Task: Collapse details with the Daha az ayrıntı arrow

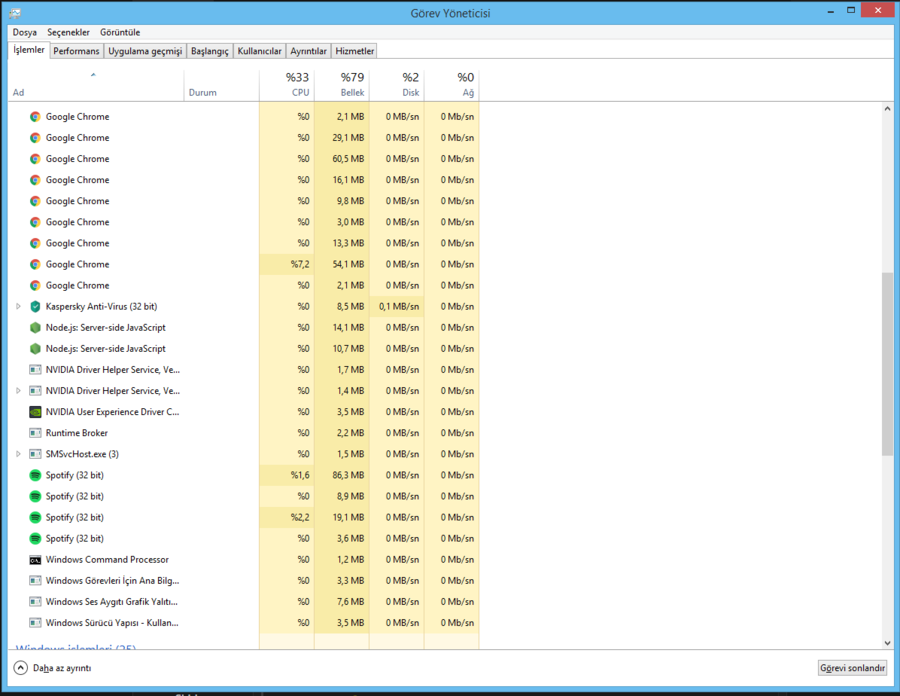Action: 20,667
